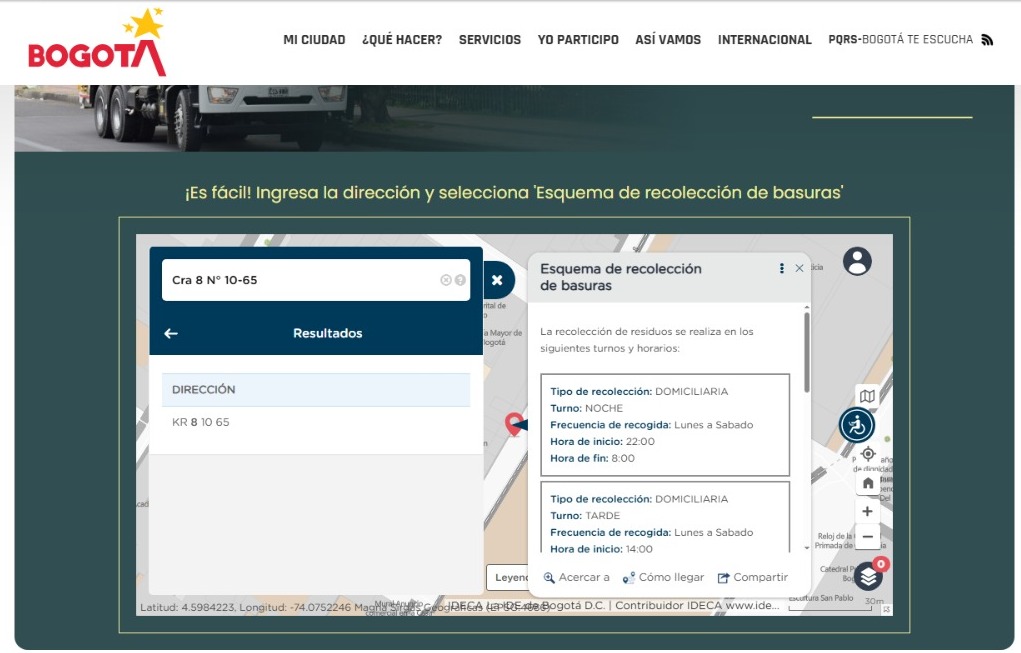
Task: Select the KR 8 10 65 address result
Action: tap(201, 422)
